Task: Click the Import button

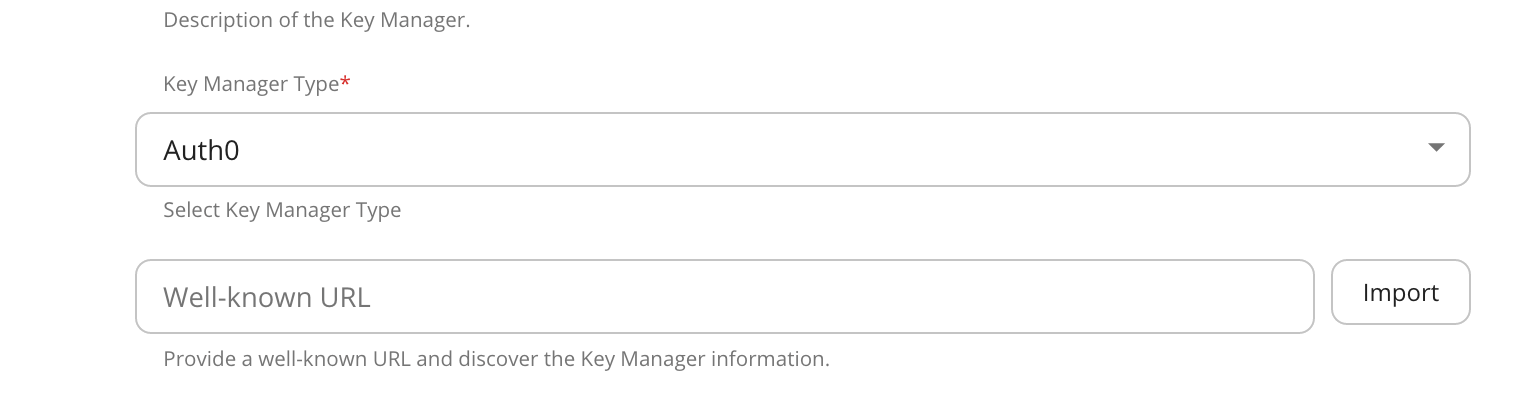Action: click(1400, 292)
